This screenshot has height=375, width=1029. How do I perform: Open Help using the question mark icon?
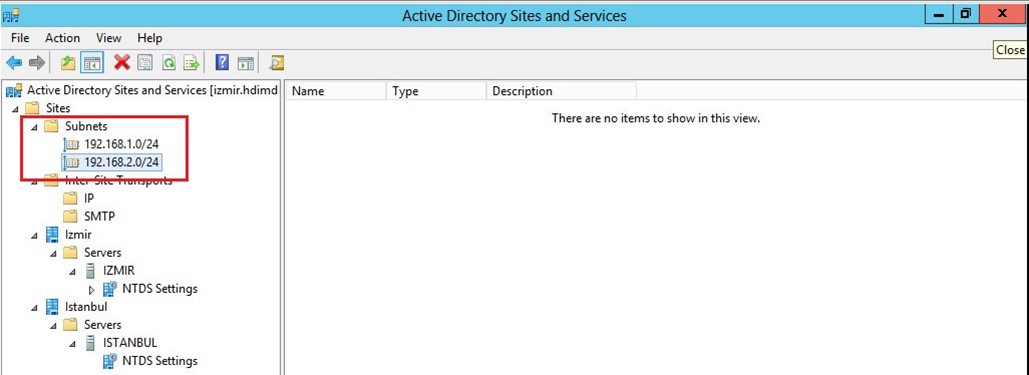pyautogui.click(x=222, y=63)
